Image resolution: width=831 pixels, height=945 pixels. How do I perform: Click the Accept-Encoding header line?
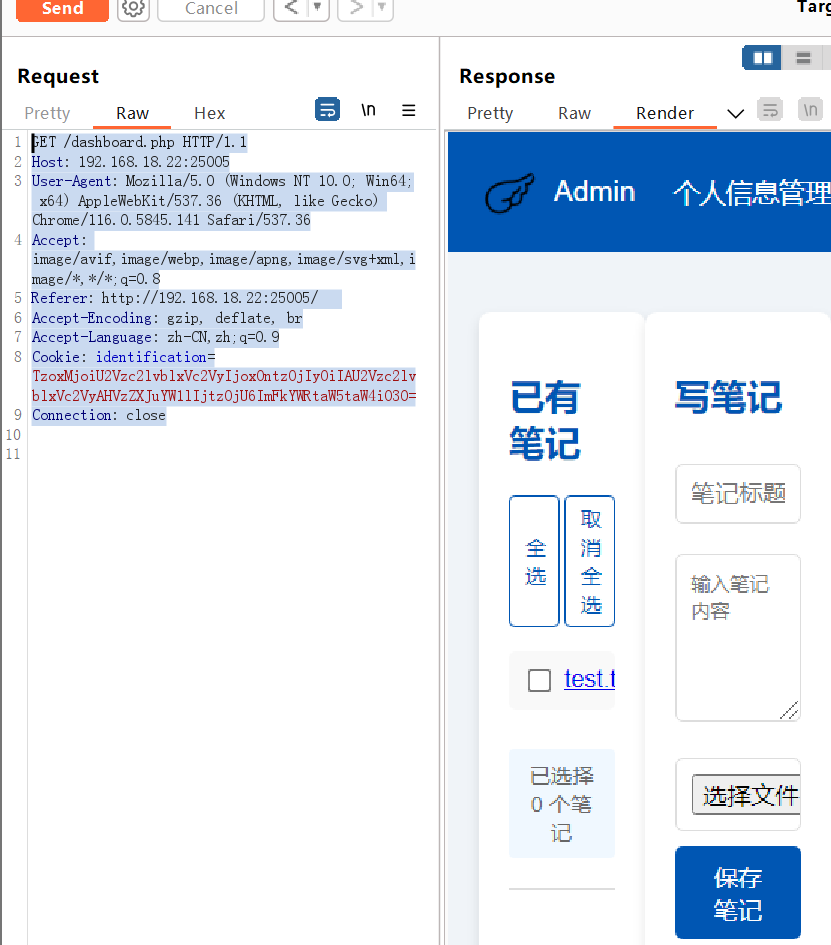pos(167,318)
